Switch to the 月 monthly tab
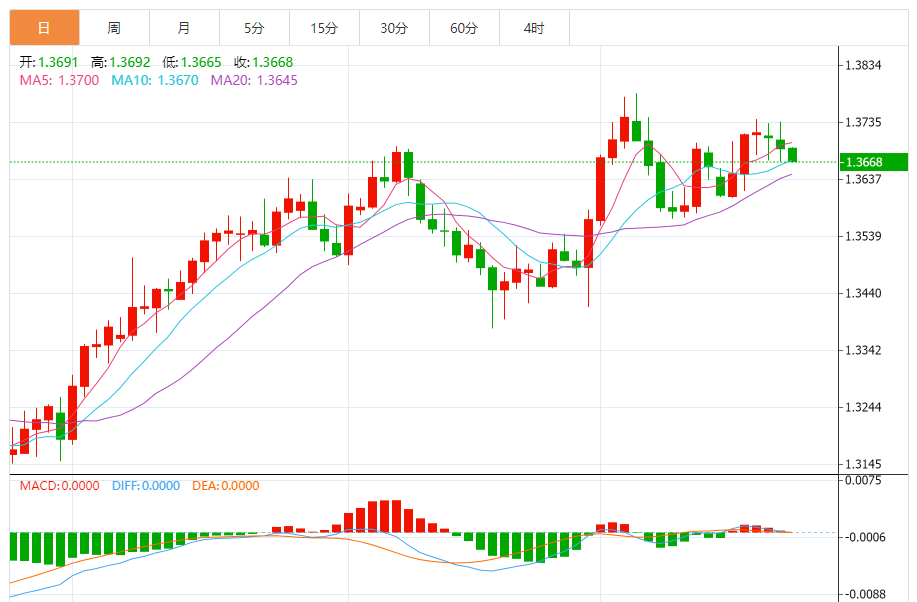 184,27
